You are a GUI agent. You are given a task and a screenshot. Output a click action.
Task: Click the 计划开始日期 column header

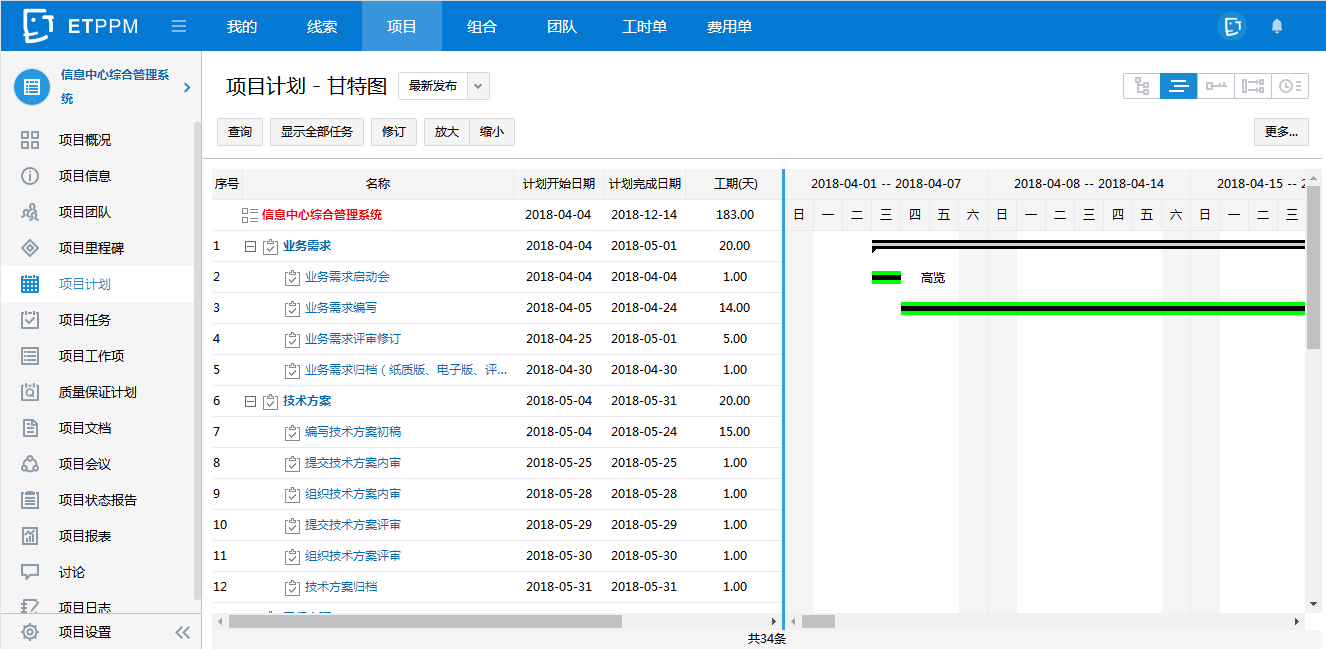559,184
